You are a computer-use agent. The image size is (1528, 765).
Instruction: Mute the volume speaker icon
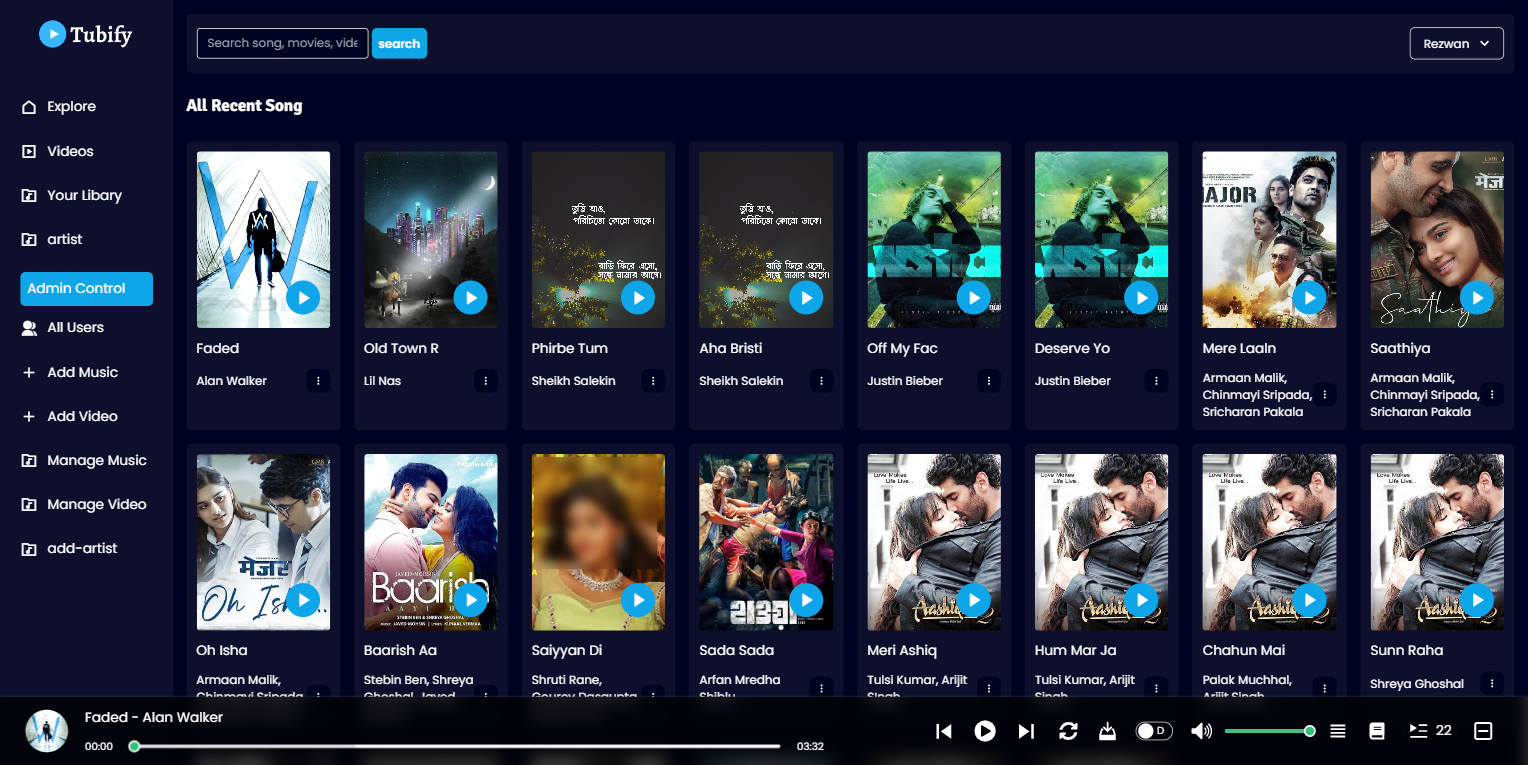click(1201, 731)
